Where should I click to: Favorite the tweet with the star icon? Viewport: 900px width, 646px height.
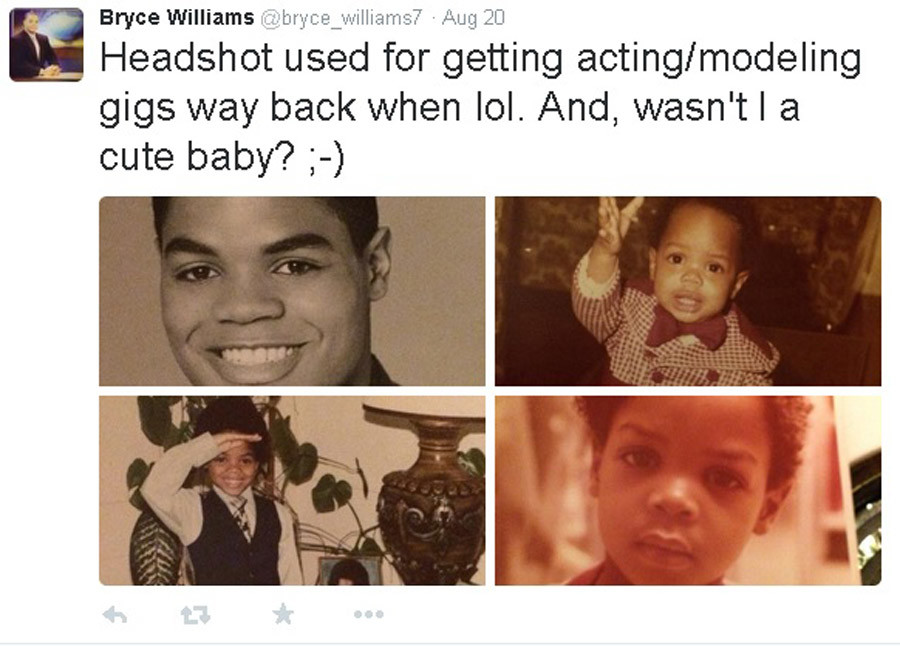[283, 614]
